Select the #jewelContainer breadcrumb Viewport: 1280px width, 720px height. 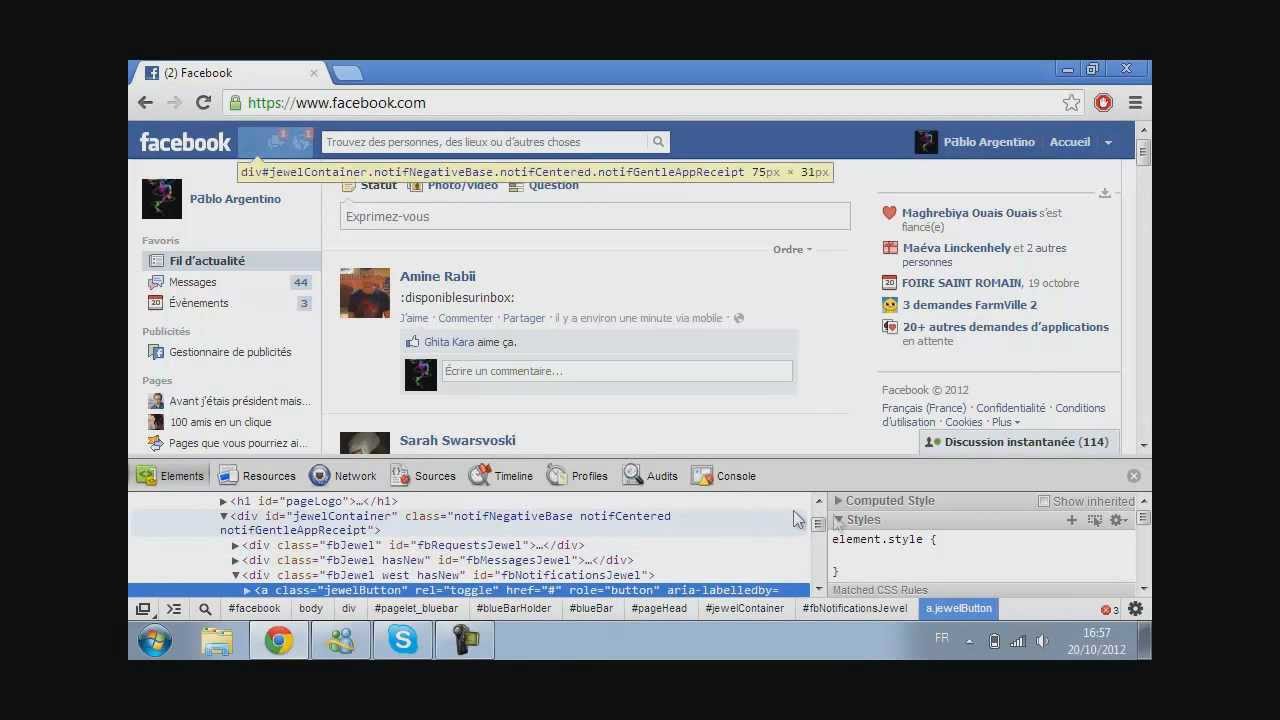pos(744,608)
